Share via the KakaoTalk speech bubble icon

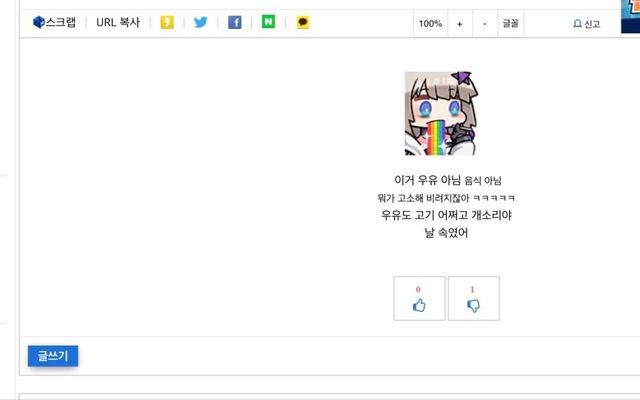pyautogui.click(x=302, y=22)
